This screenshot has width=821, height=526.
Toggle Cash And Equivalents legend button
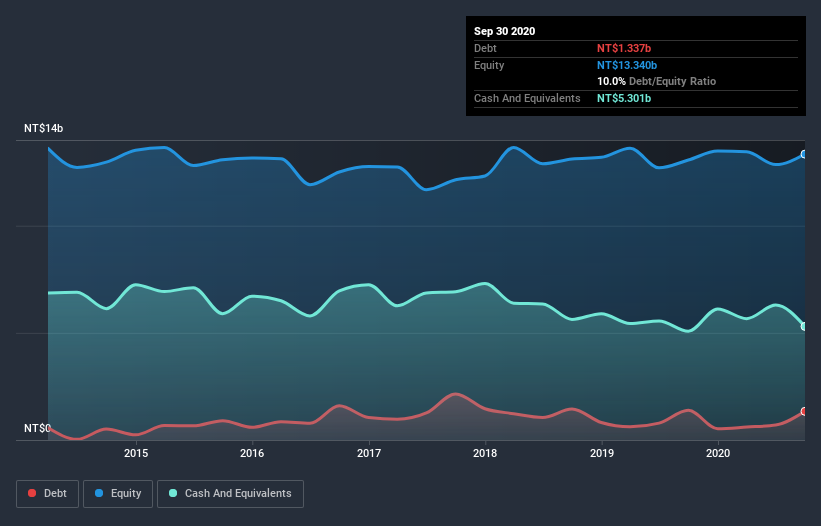(x=230, y=494)
